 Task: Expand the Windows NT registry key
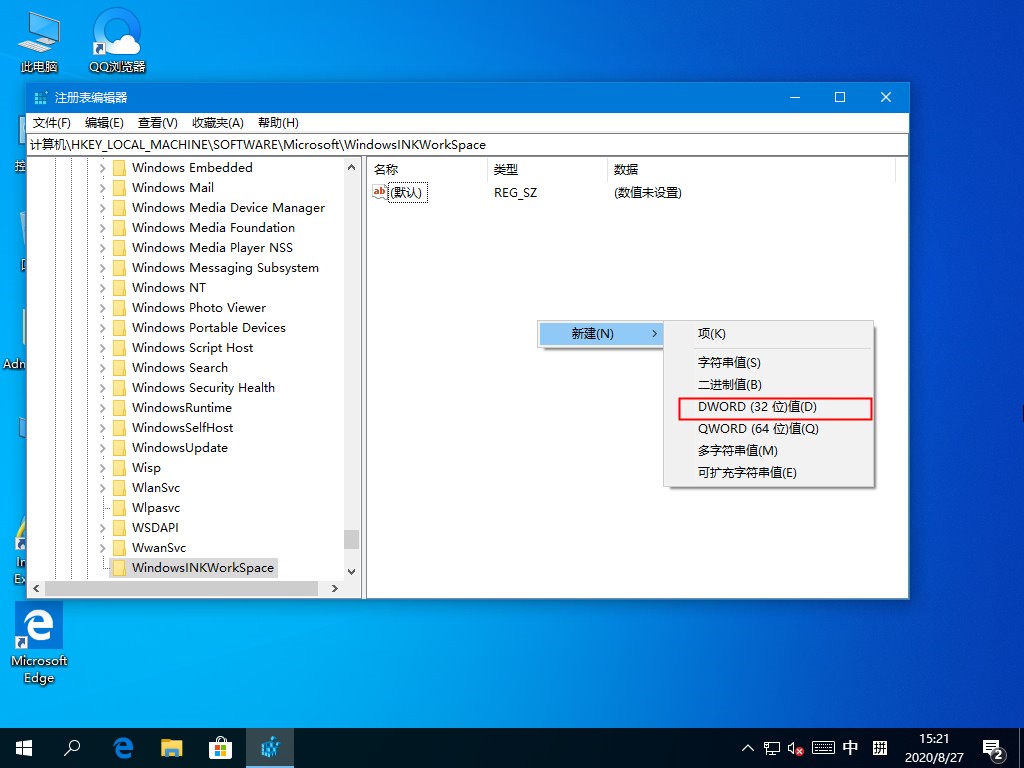pos(101,287)
